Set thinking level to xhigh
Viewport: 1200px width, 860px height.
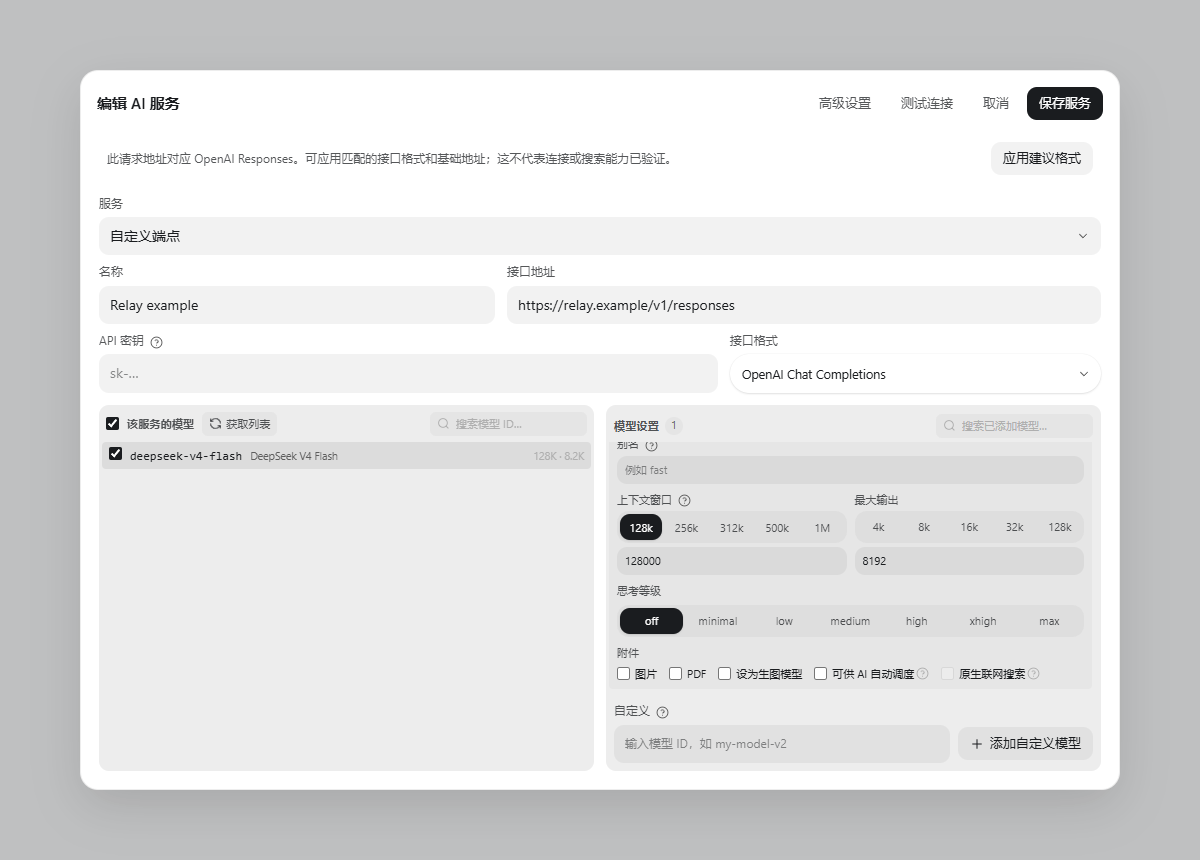tap(983, 621)
